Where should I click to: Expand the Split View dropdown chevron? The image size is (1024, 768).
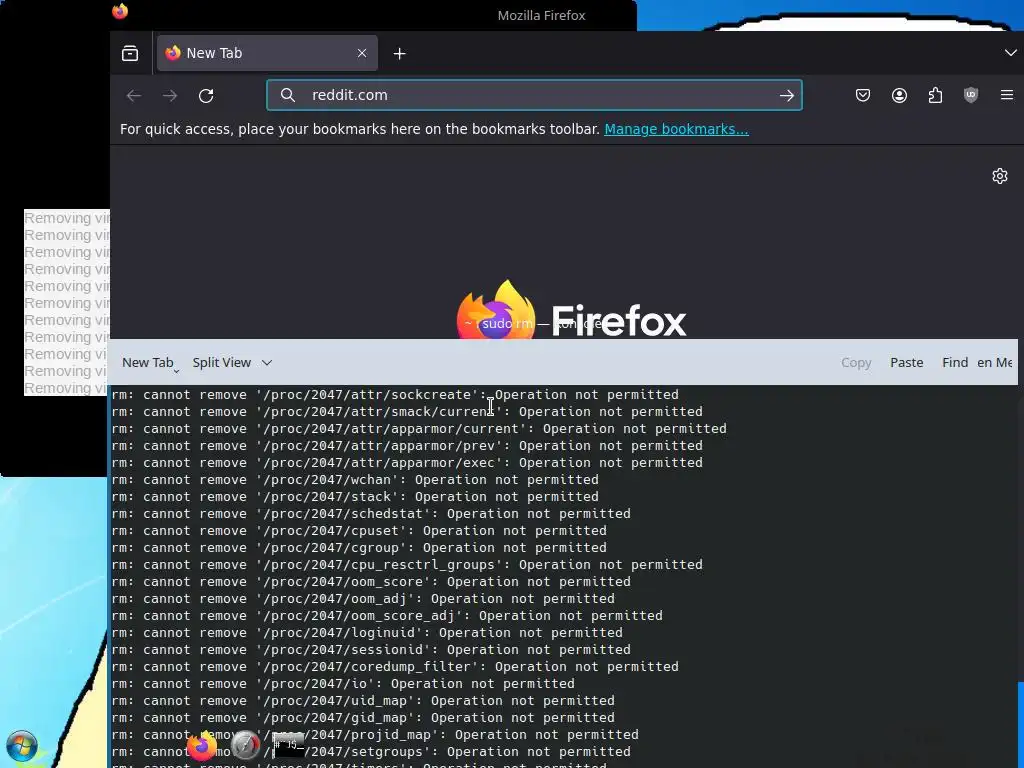tap(266, 362)
